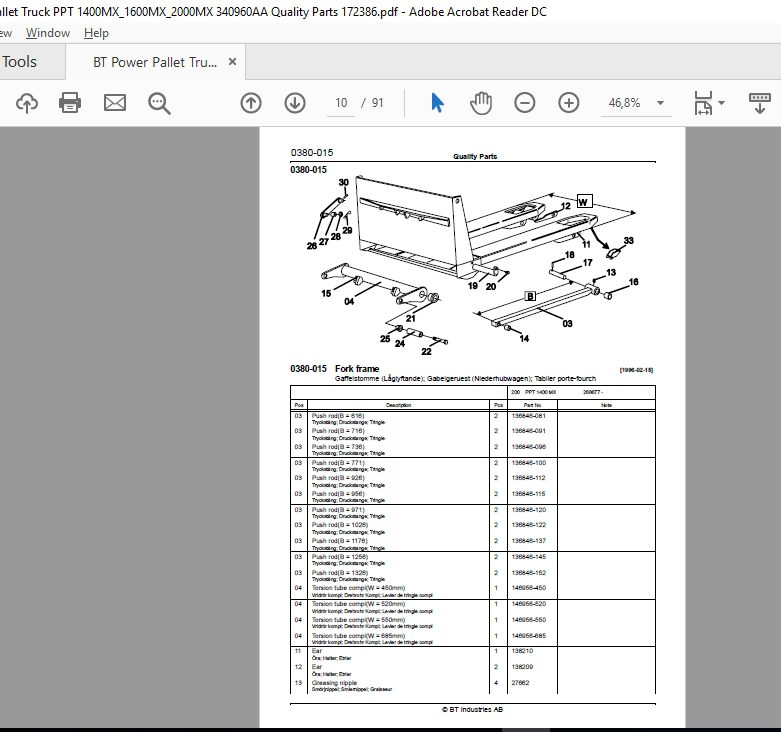The image size is (781, 732).
Task: Click the Greasing nipple row
Action: [473, 686]
